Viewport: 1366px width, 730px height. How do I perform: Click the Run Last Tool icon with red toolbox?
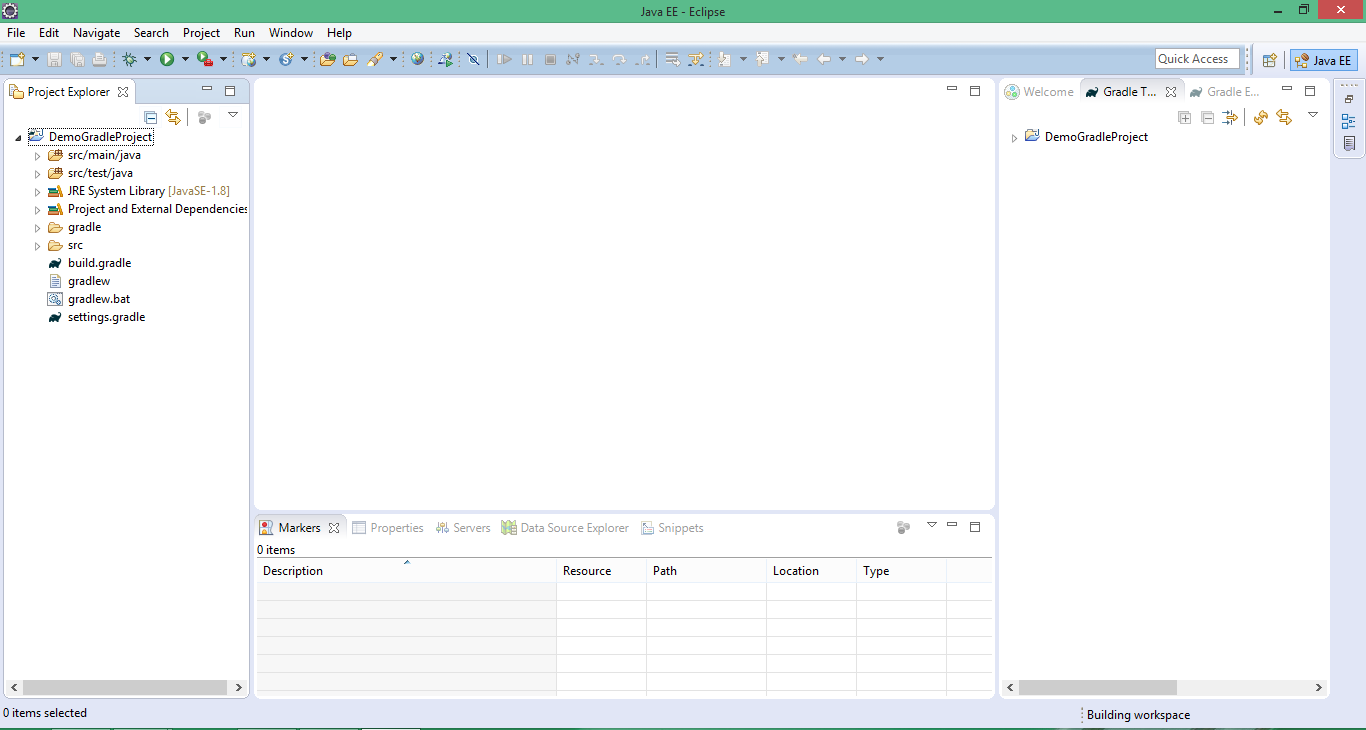point(204,60)
